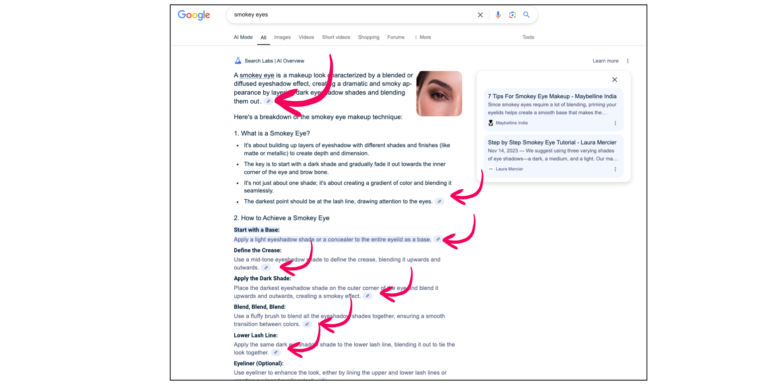Close the sources panel
770x385 pixels.
(614, 80)
